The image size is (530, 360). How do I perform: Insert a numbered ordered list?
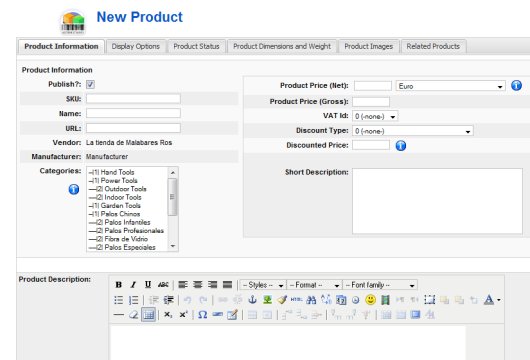(x=134, y=300)
